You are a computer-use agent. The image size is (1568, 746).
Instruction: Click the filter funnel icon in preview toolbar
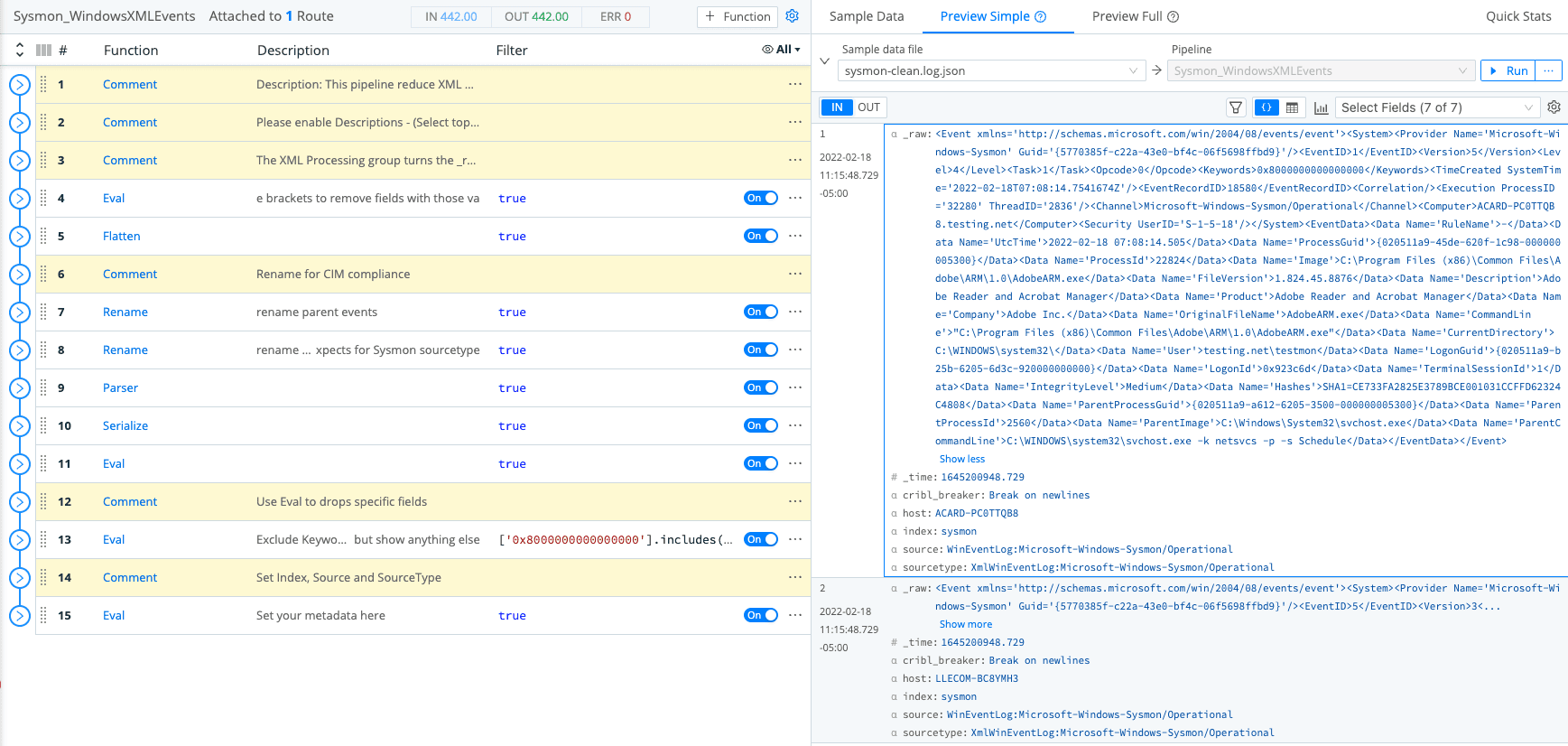click(x=1236, y=107)
